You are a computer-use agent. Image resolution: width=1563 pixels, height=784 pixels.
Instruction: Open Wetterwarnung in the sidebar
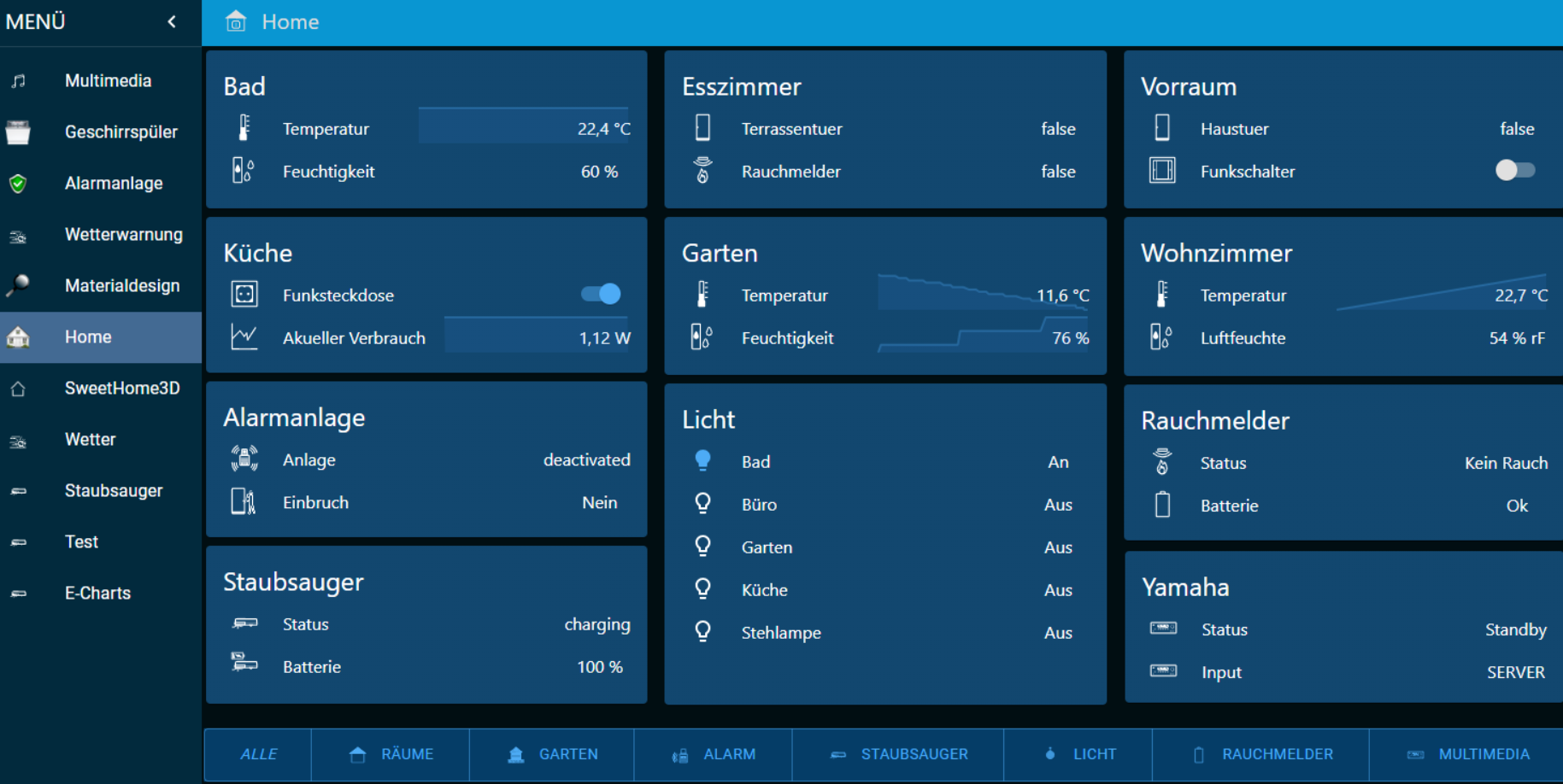[101, 235]
